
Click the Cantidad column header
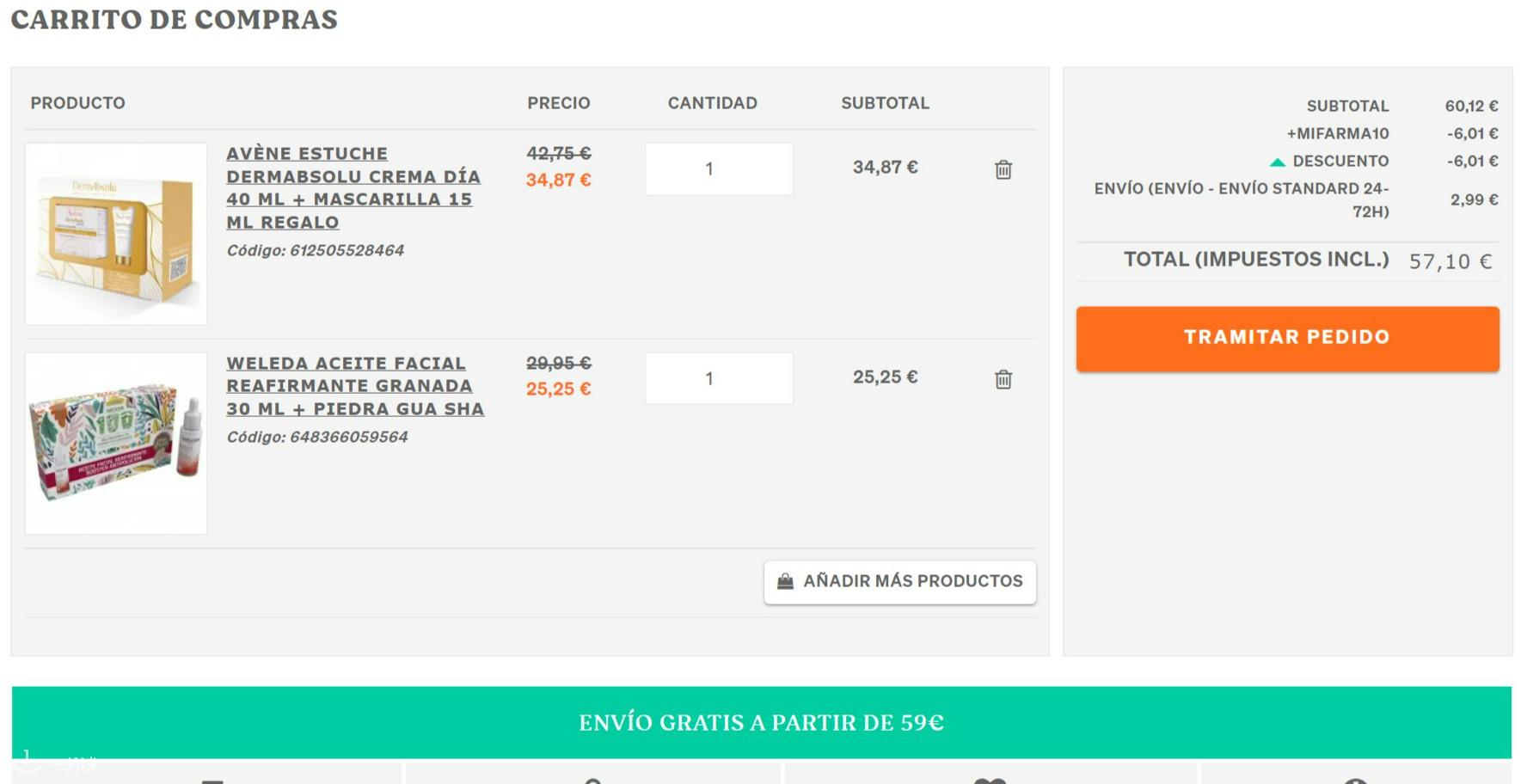point(713,103)
